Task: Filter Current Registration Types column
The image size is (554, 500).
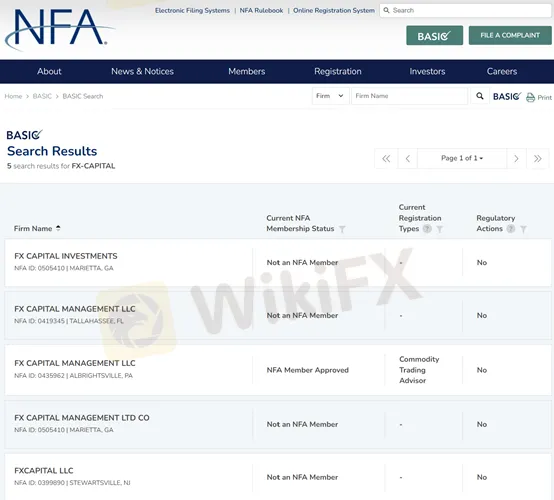Action: (x=440, y=229)
